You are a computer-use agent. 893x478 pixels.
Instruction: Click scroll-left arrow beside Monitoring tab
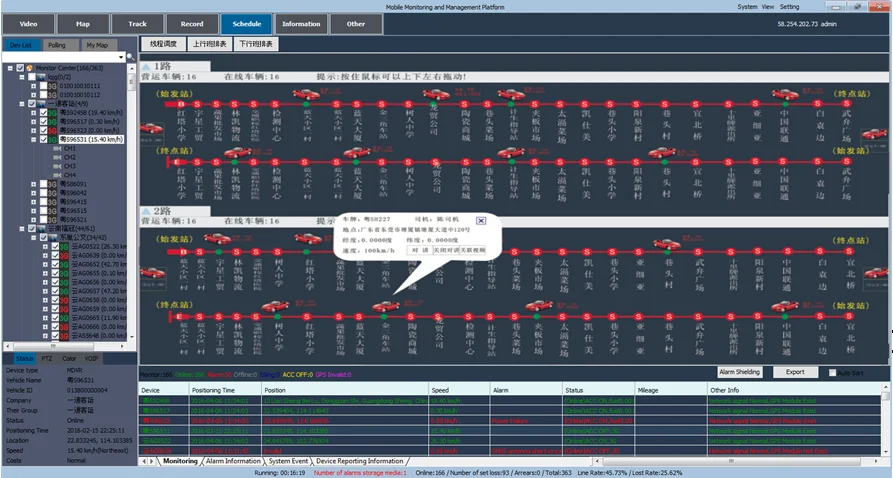(x=143, y=461)
